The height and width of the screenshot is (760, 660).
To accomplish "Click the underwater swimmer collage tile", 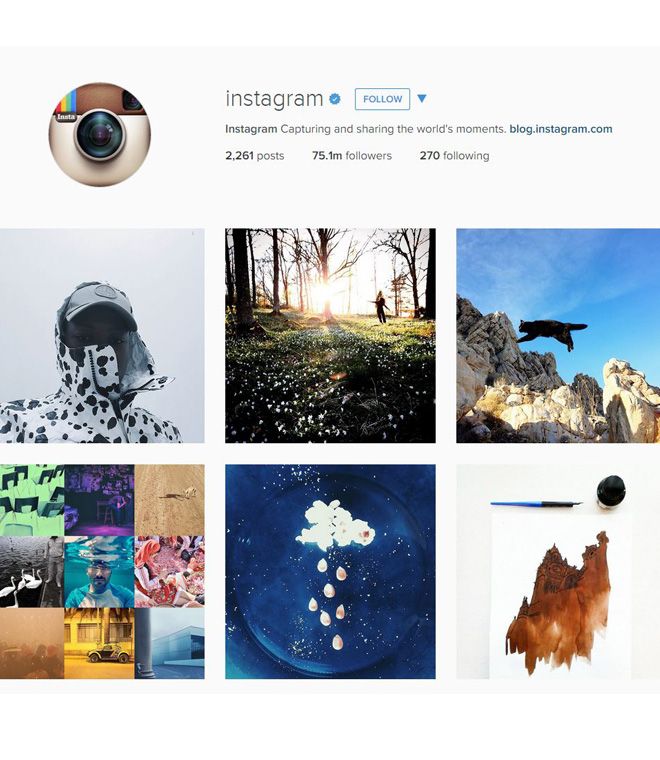I will point(99,571).
